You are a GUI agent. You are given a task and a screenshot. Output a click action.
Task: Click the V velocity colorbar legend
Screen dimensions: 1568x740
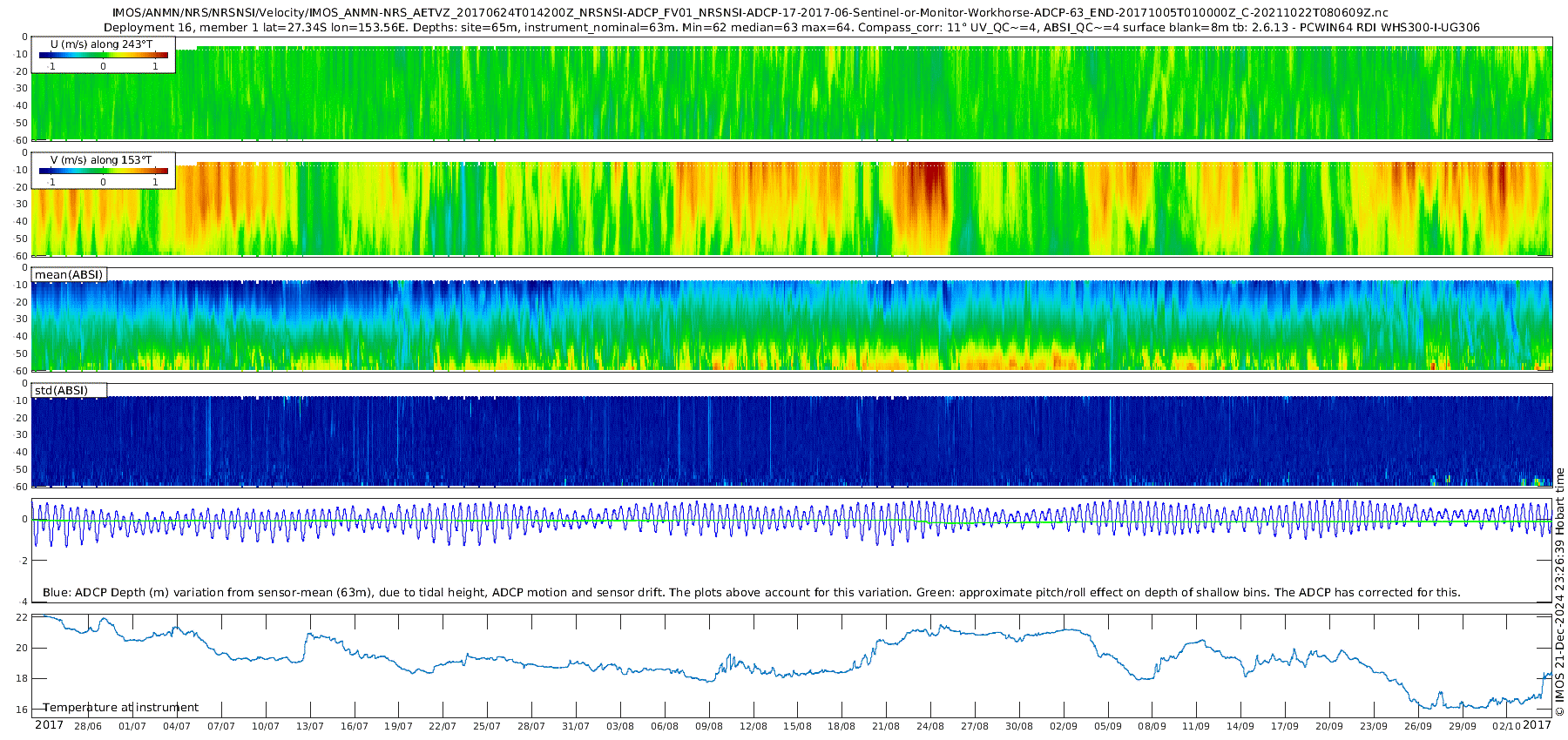pos(103,171)
